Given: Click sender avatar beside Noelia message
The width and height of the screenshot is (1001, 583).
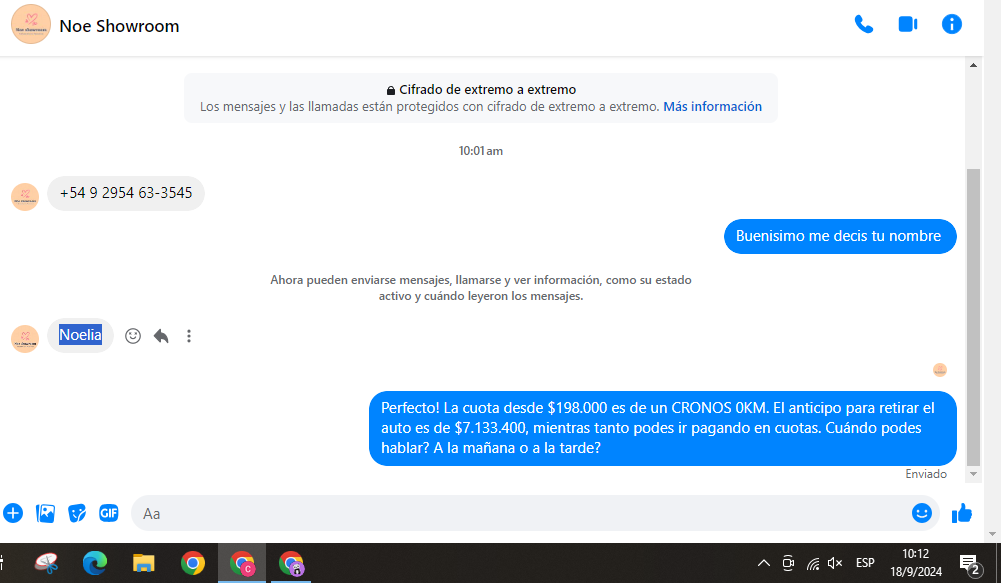Looking at the screenshot, I should (25, 338).
